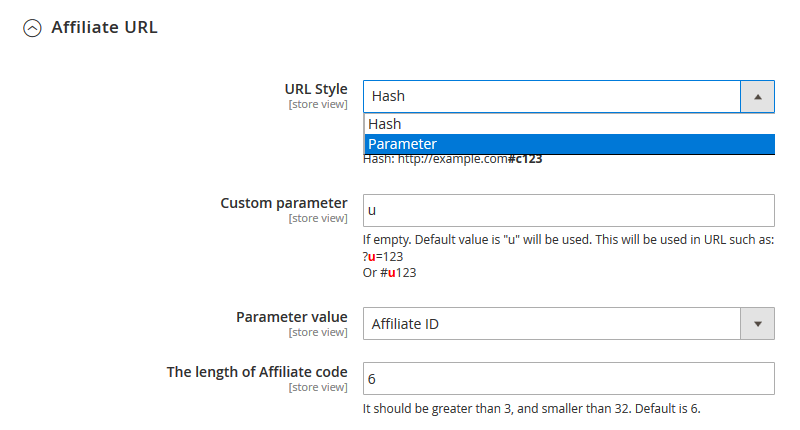This screenshot has height=430, width=800.
Task: Click the length of Affiliate code label
Action: coord(257,372)
